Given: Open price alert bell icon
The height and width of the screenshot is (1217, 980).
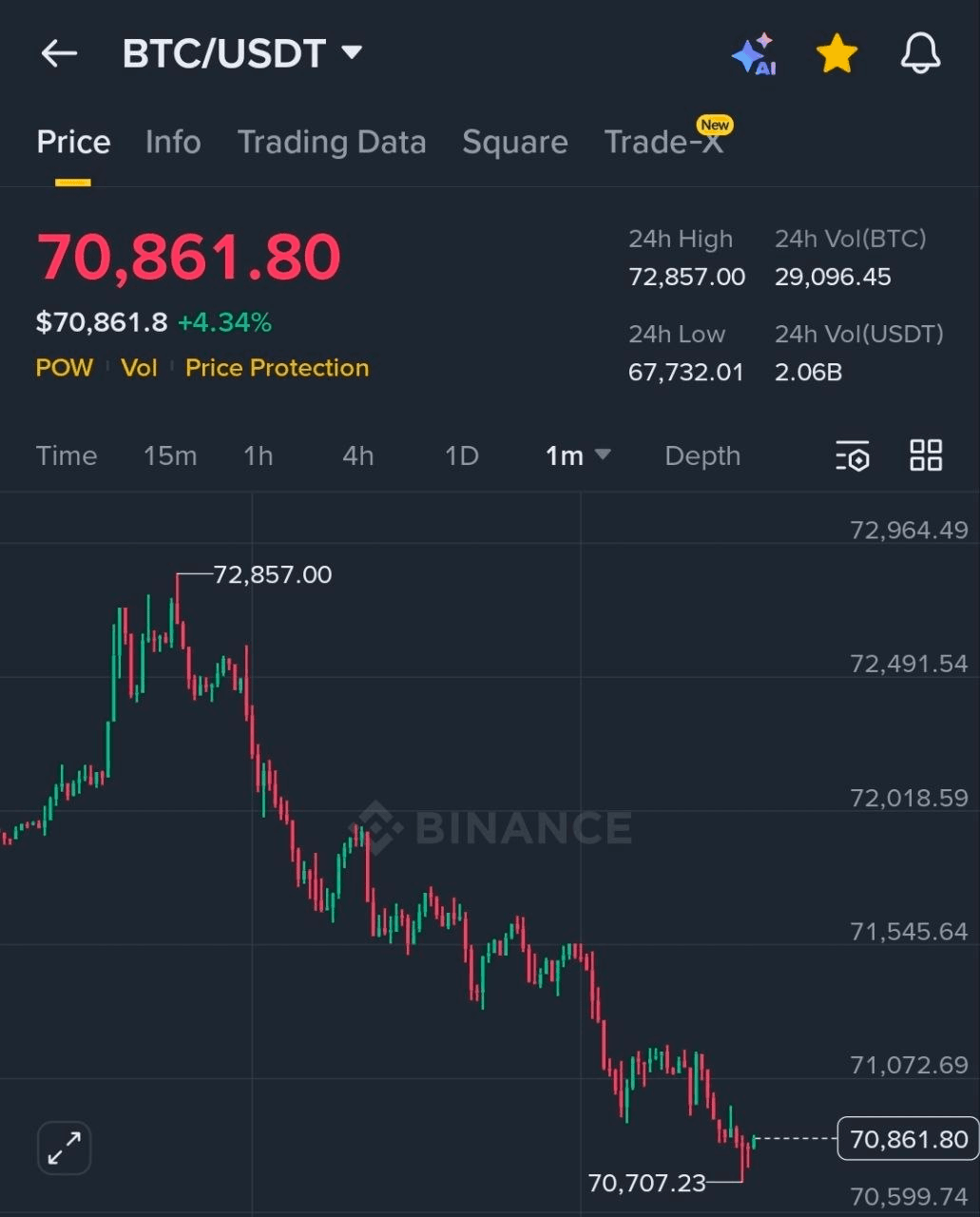Looking at the screenshot, I should point(920,54).
